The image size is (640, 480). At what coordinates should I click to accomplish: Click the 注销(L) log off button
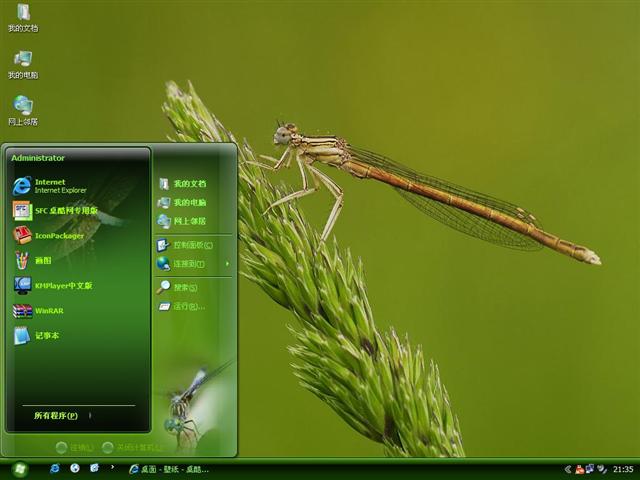pos(75,447)
